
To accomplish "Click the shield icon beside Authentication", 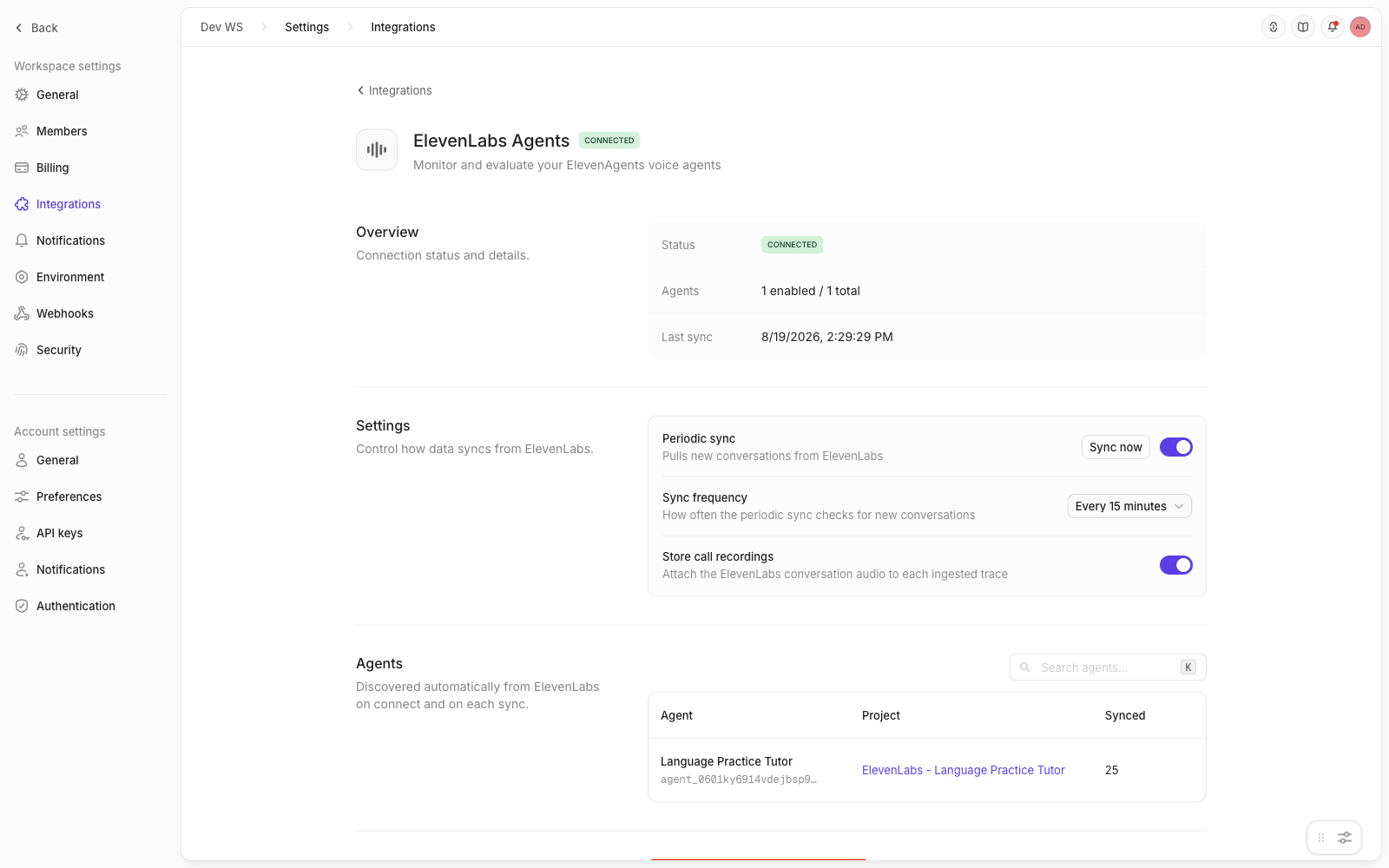I will pyautogui.click(x=22, y=606).
